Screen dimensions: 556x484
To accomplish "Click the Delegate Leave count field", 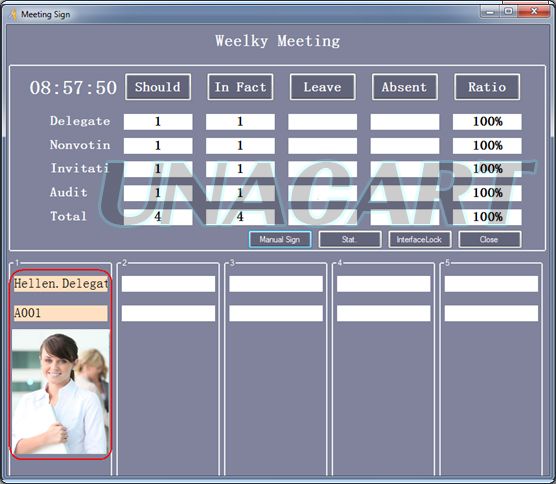I will (322, 122).
